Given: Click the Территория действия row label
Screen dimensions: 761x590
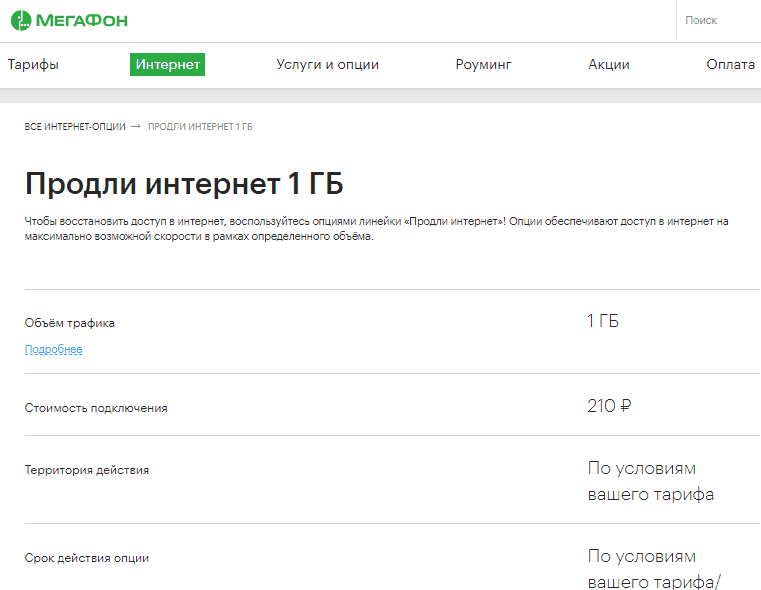Looking at the screenshot, I should 87,470.
